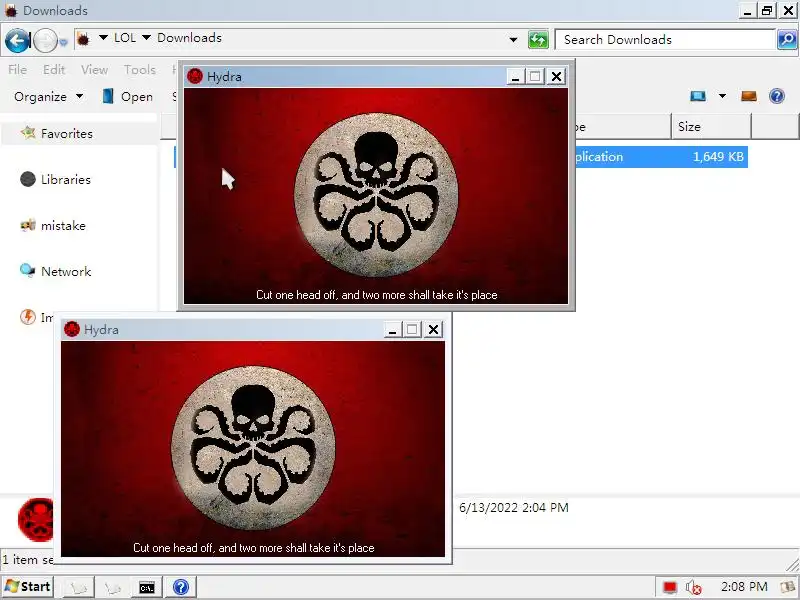The height and width of the screenshot is (600, 800).
Task: Focus the Search Downloads field
Action: click(665, 40)
